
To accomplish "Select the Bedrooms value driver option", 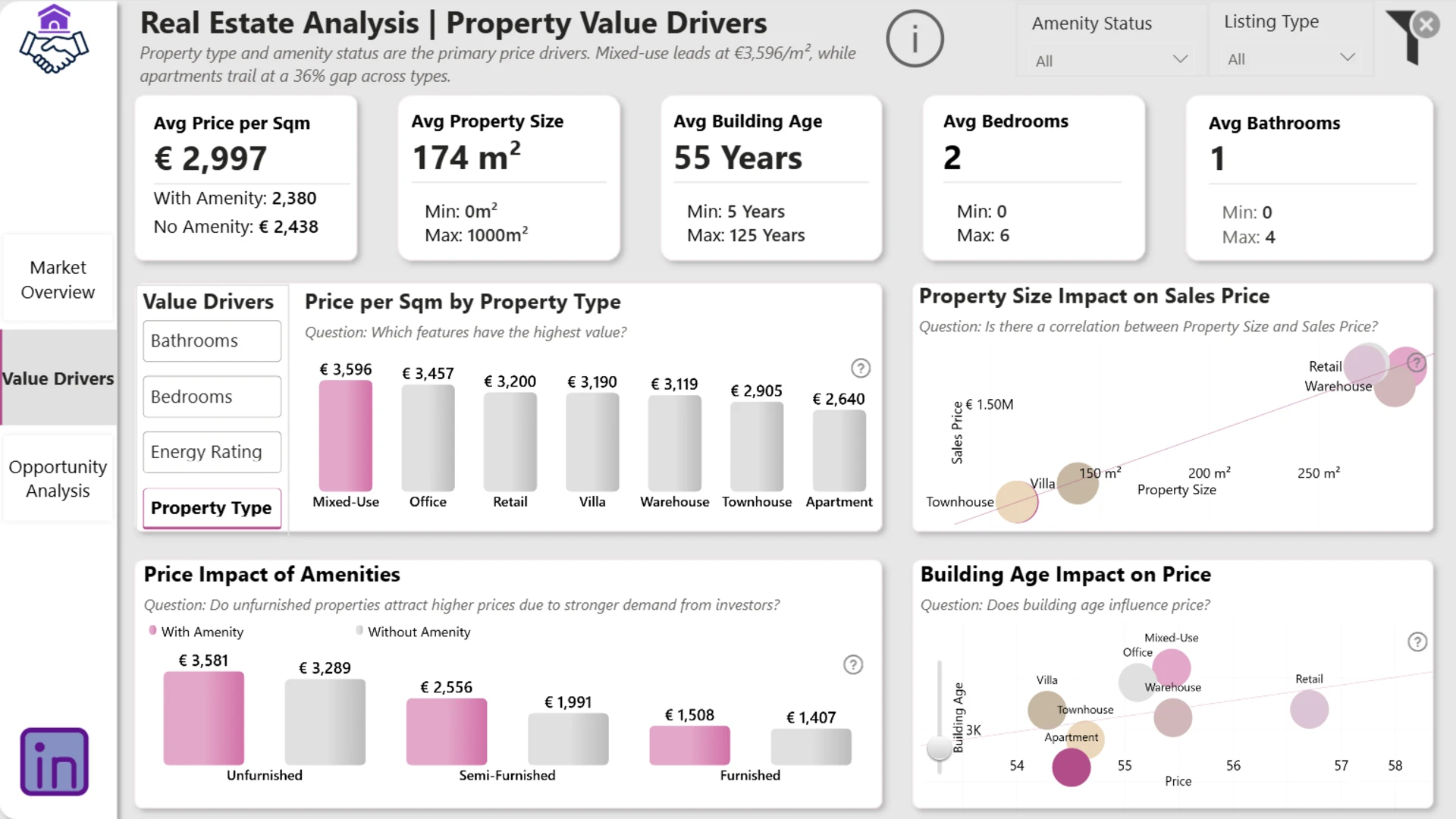I will pyautogui.click(x=212, y=397).
